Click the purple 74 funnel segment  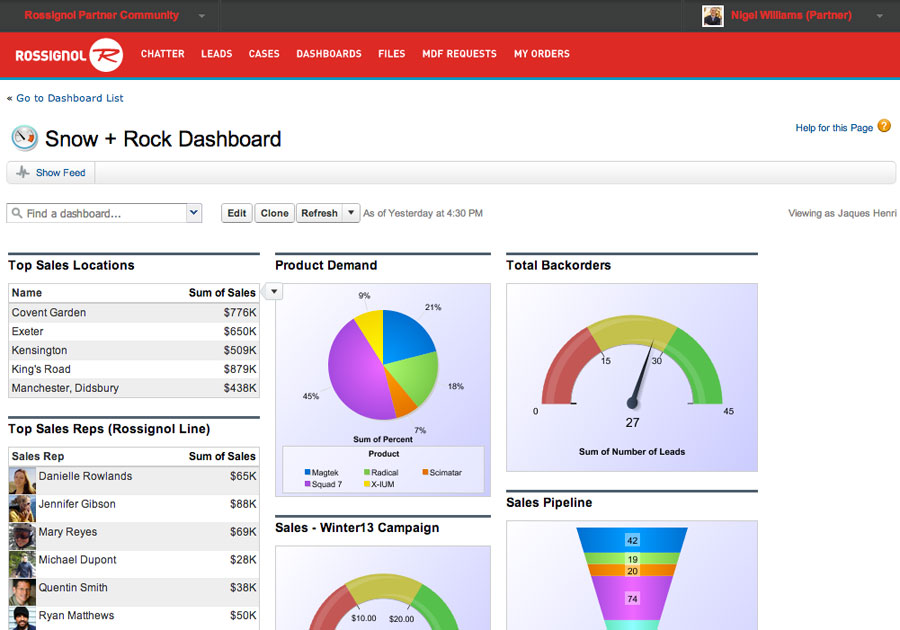pos(632,598)
